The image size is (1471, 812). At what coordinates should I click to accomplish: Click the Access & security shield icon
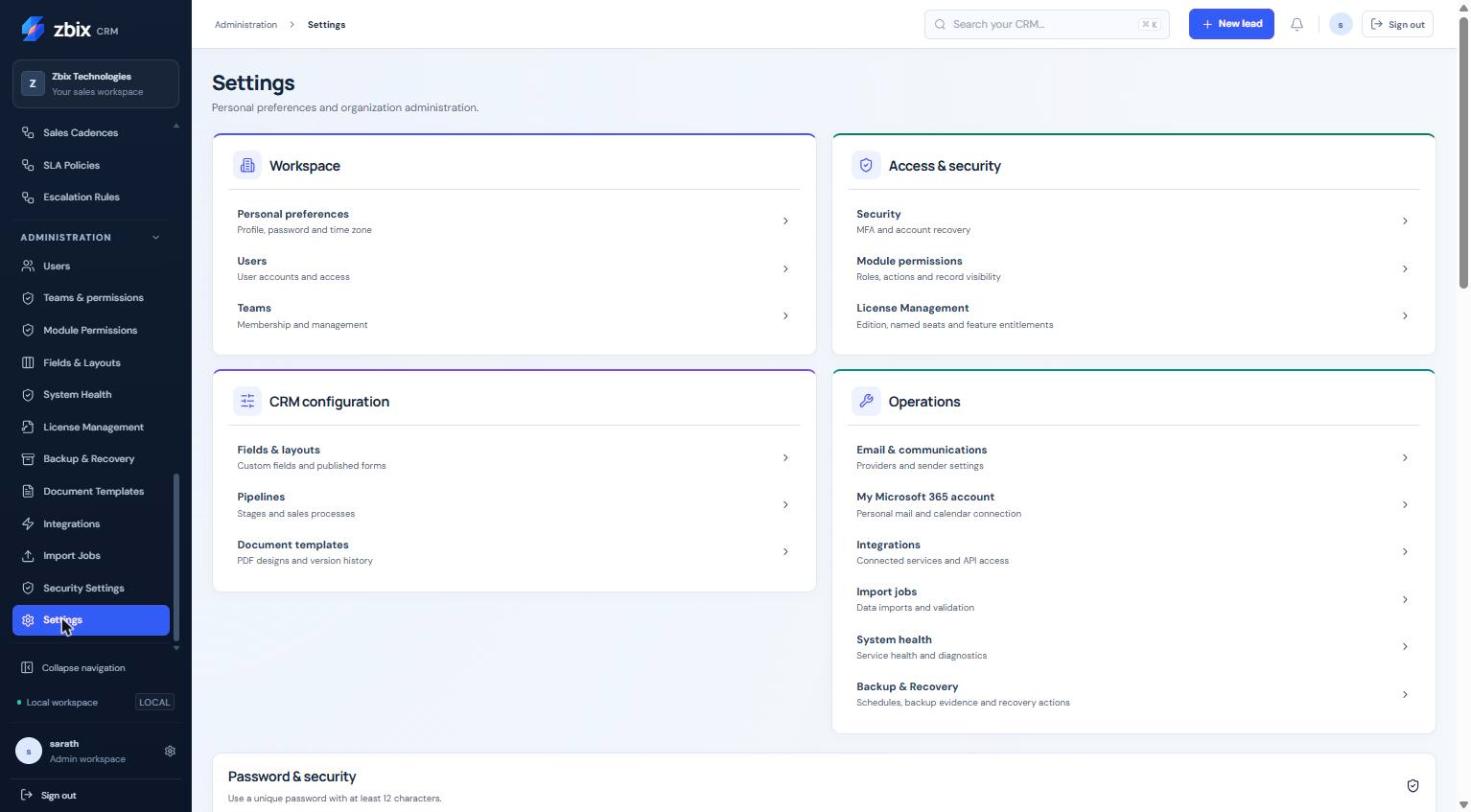coord(866,165)
